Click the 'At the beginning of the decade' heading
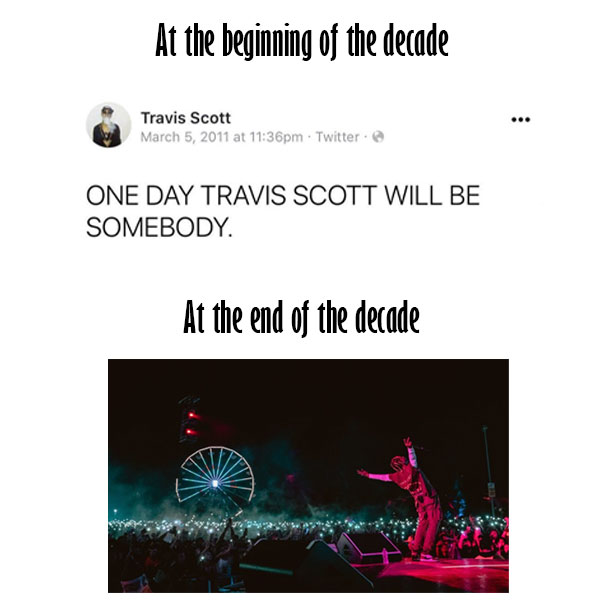The width and height of the screenshot is (612, 612). tap(301, 41)
